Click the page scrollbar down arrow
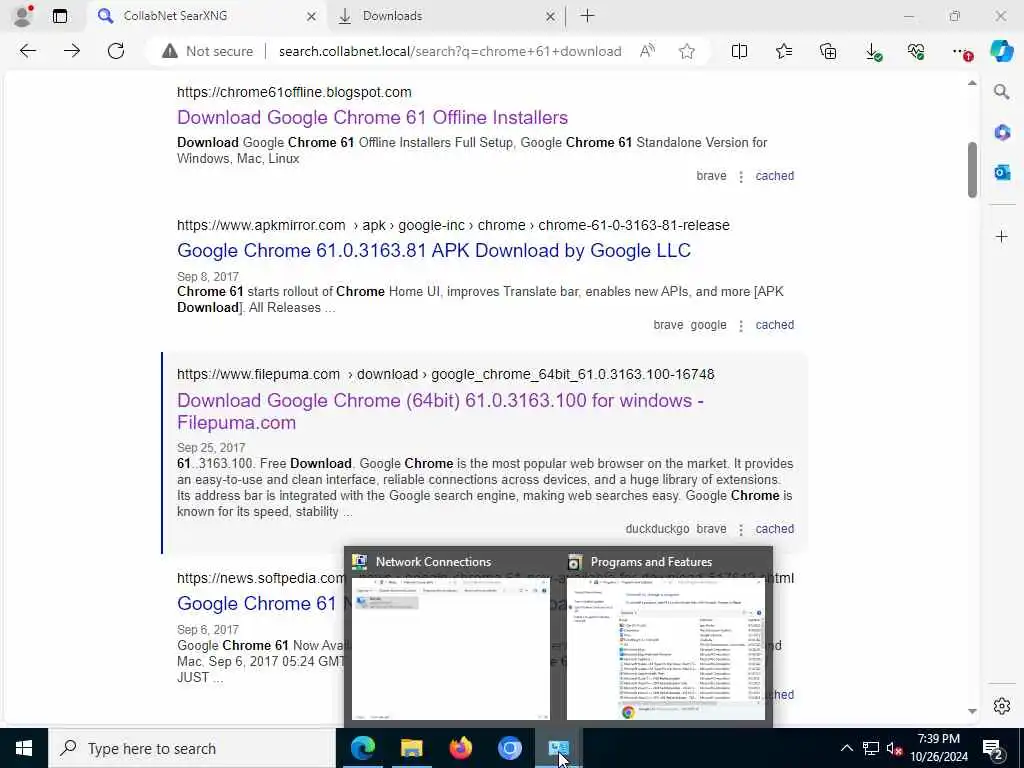 972,711
